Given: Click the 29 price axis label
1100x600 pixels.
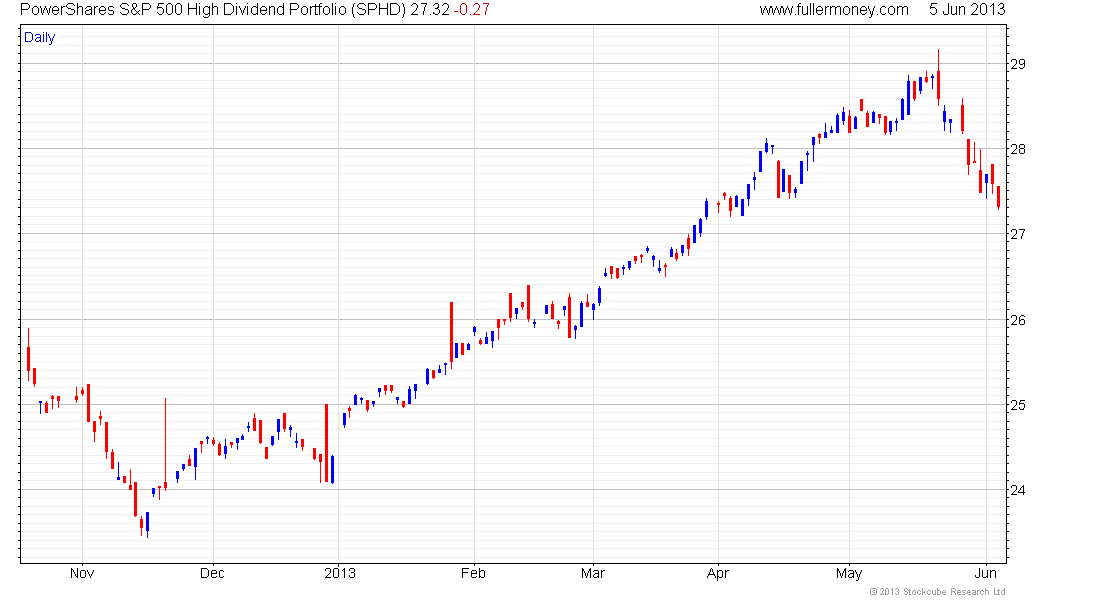Looking at the screenshot, I should coord(1017,65).
